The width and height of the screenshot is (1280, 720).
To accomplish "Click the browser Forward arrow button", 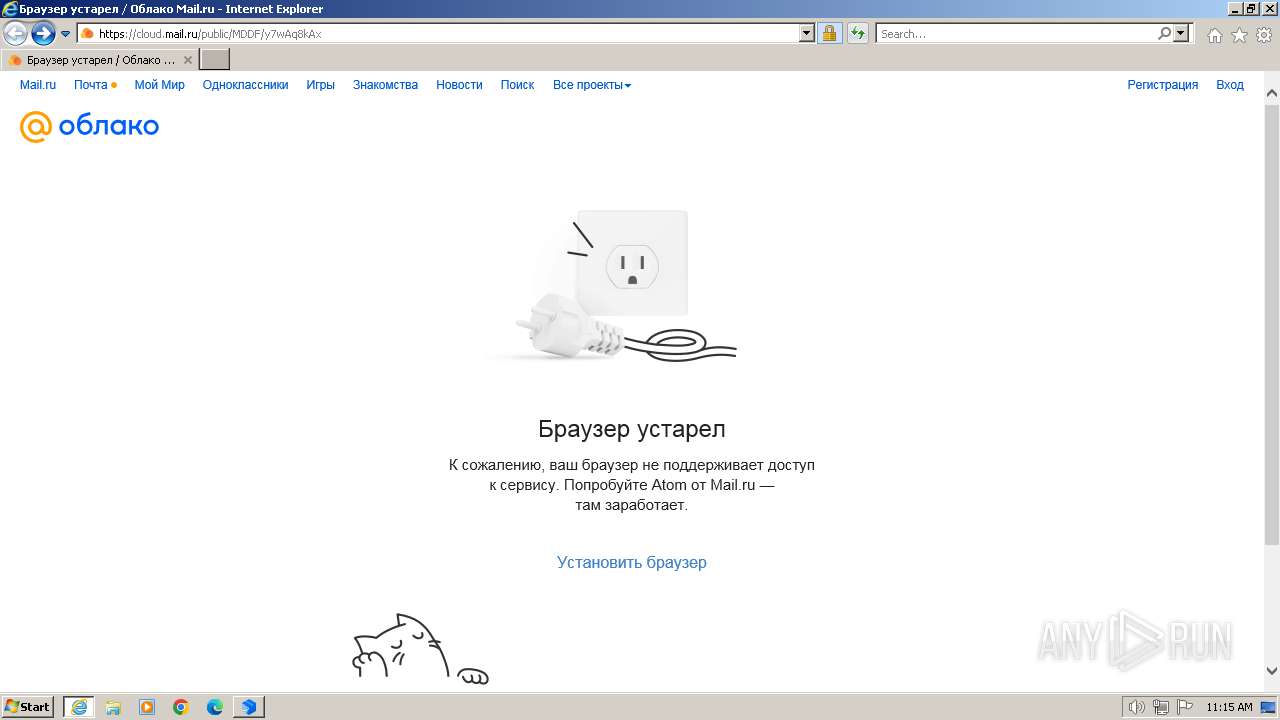I will [43, 34].
